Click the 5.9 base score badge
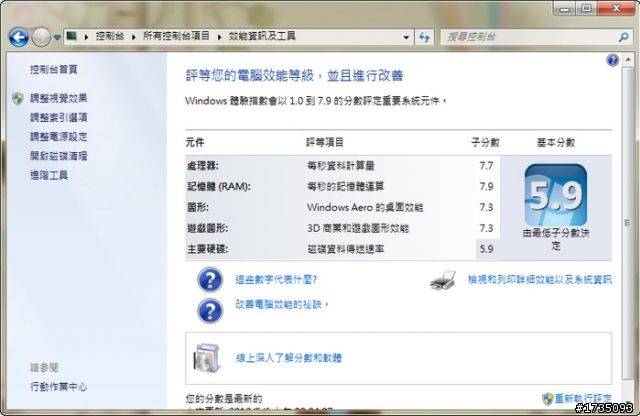Image resolution: width=640 pixels, height=416 pixels. click(x=556, y=196)
